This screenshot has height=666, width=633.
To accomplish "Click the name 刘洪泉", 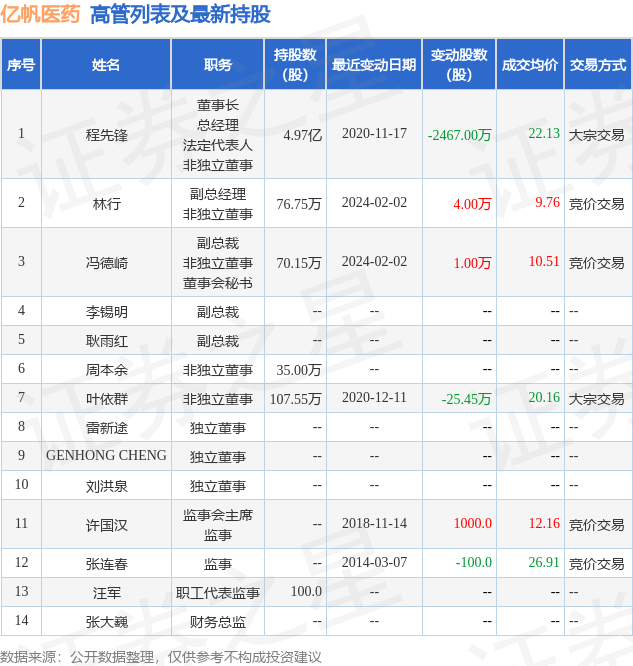I will pos(107,486).
